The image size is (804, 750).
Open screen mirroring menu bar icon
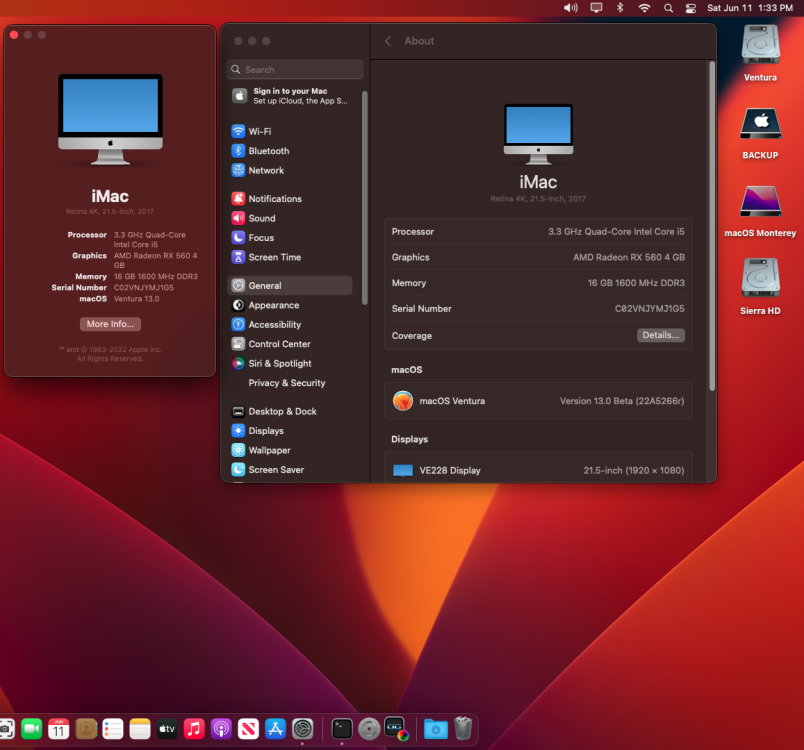click(596, 8)
